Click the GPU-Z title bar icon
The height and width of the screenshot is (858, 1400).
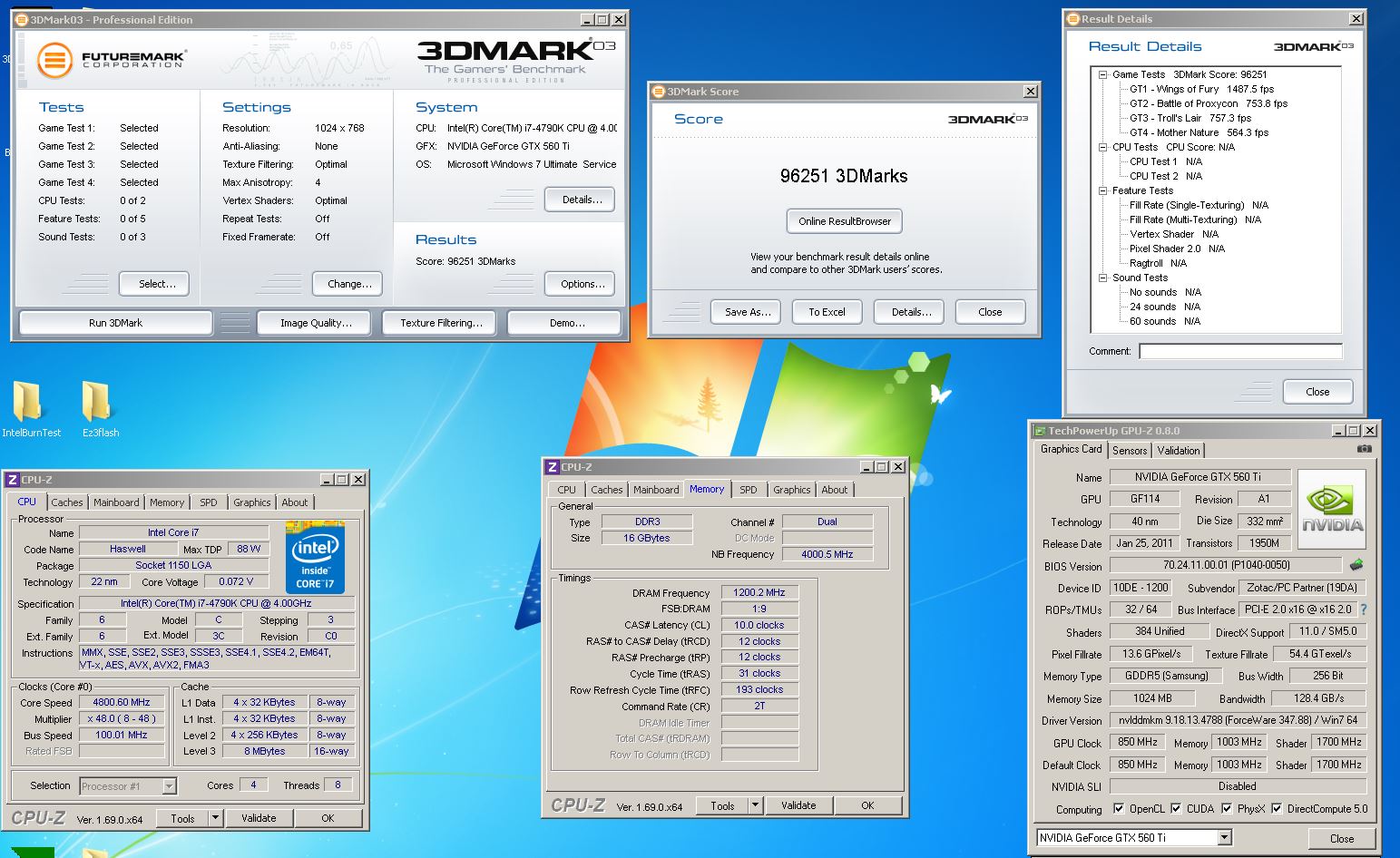[x=1041, y=431]
